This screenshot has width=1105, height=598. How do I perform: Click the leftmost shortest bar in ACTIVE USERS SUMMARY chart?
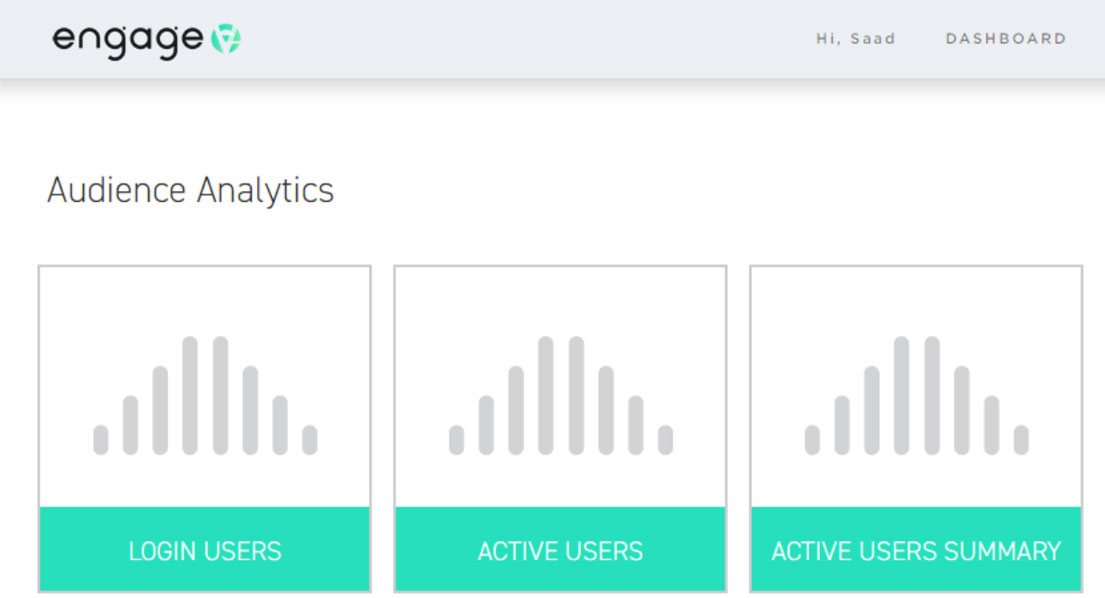point(813,440)
